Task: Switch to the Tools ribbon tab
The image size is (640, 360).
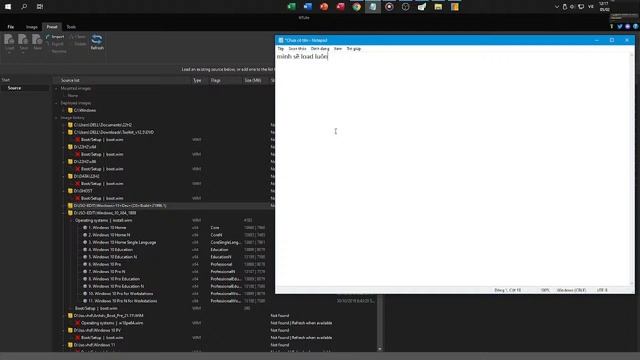Action: pos(71,27)
